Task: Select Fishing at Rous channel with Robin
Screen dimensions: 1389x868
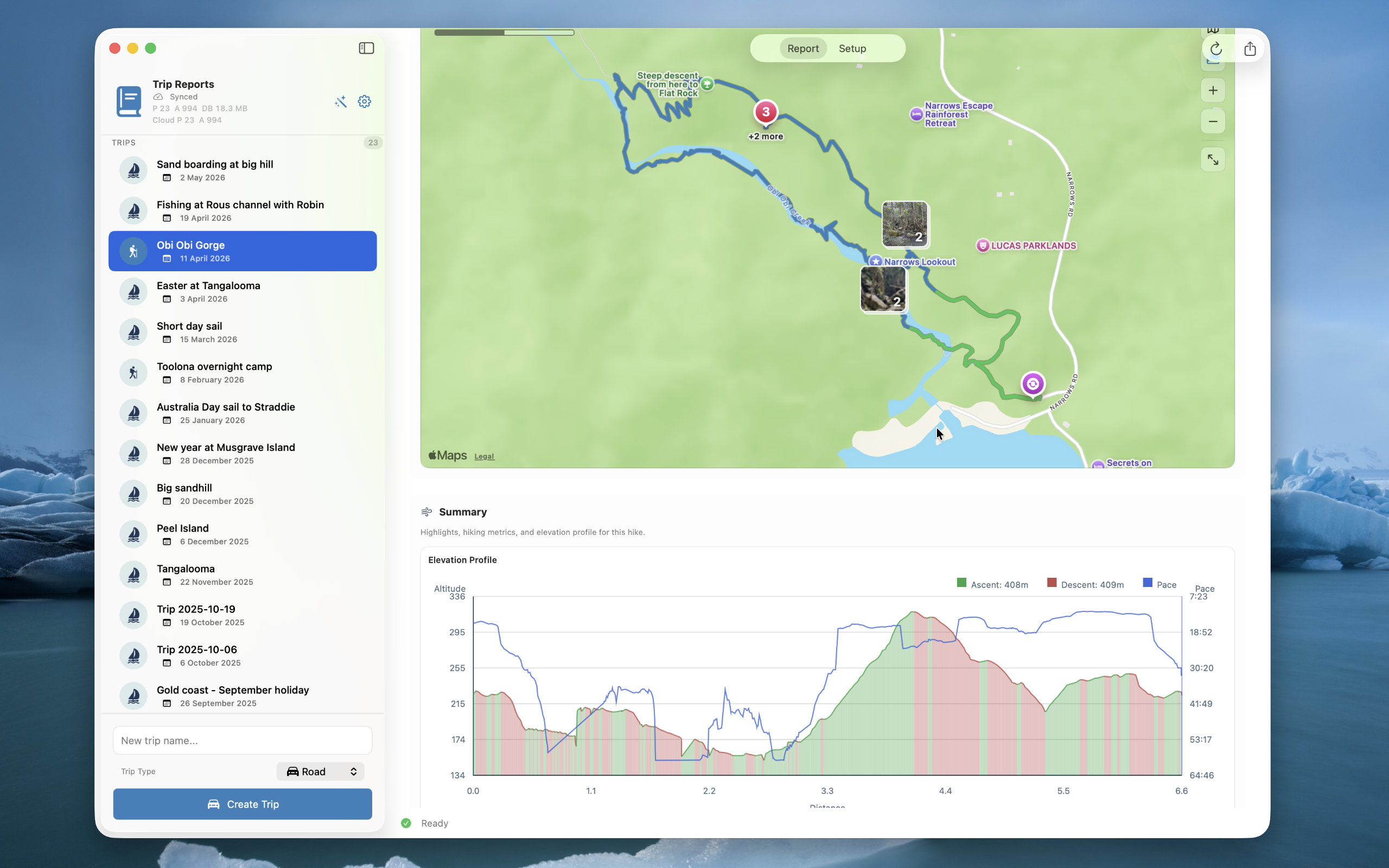Action: point(243,210)
